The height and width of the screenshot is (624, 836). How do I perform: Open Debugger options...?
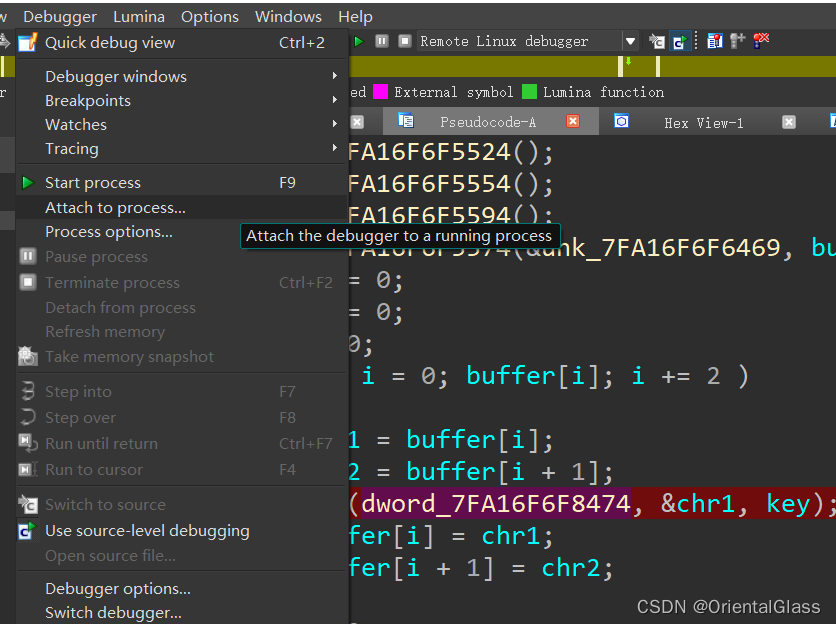pos(182,588)
